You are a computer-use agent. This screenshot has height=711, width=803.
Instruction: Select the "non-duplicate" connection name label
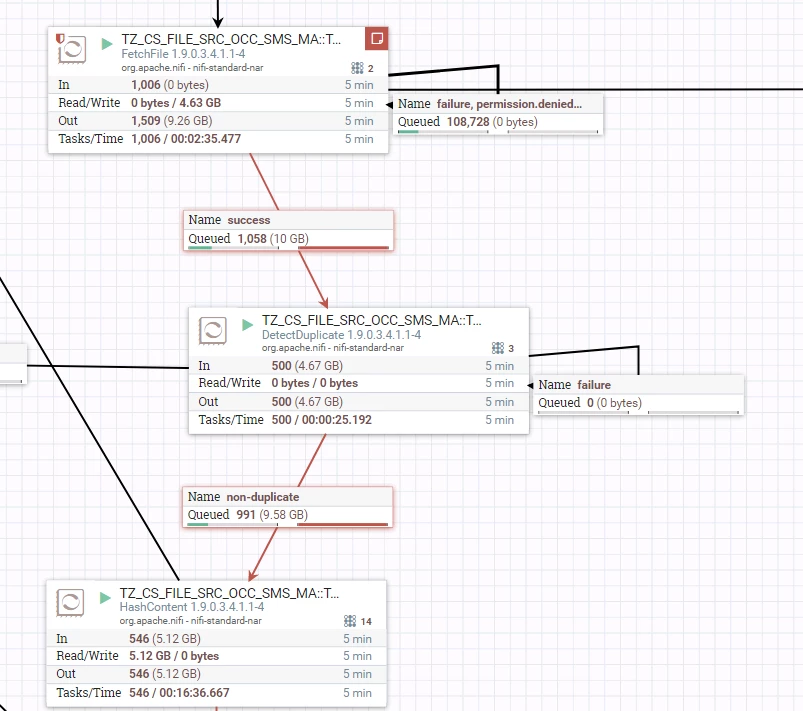pyautogui.click(x=263, y=497)
